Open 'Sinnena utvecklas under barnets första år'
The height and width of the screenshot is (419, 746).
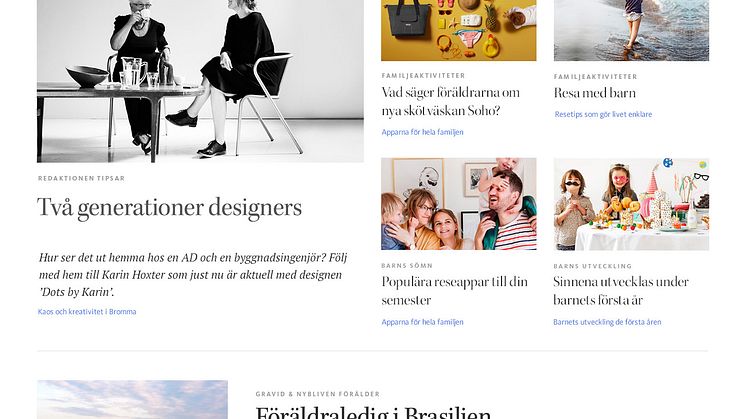(621, 291)
